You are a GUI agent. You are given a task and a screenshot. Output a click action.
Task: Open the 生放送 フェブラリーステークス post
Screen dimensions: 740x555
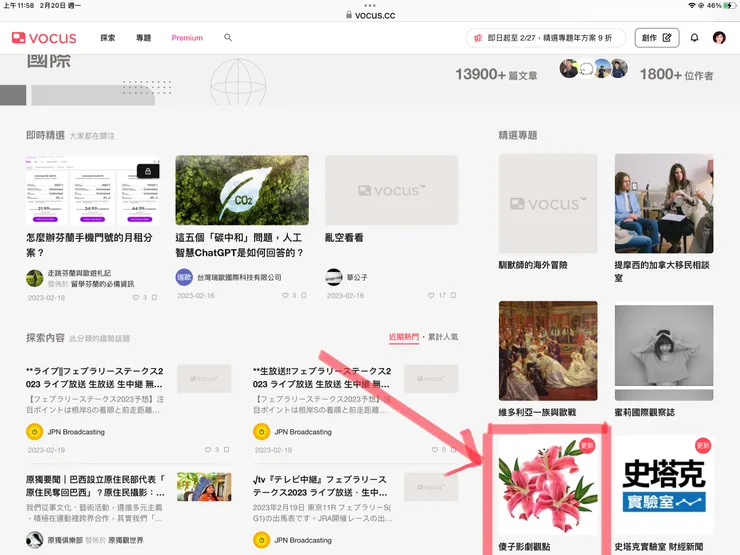(322, 378)
